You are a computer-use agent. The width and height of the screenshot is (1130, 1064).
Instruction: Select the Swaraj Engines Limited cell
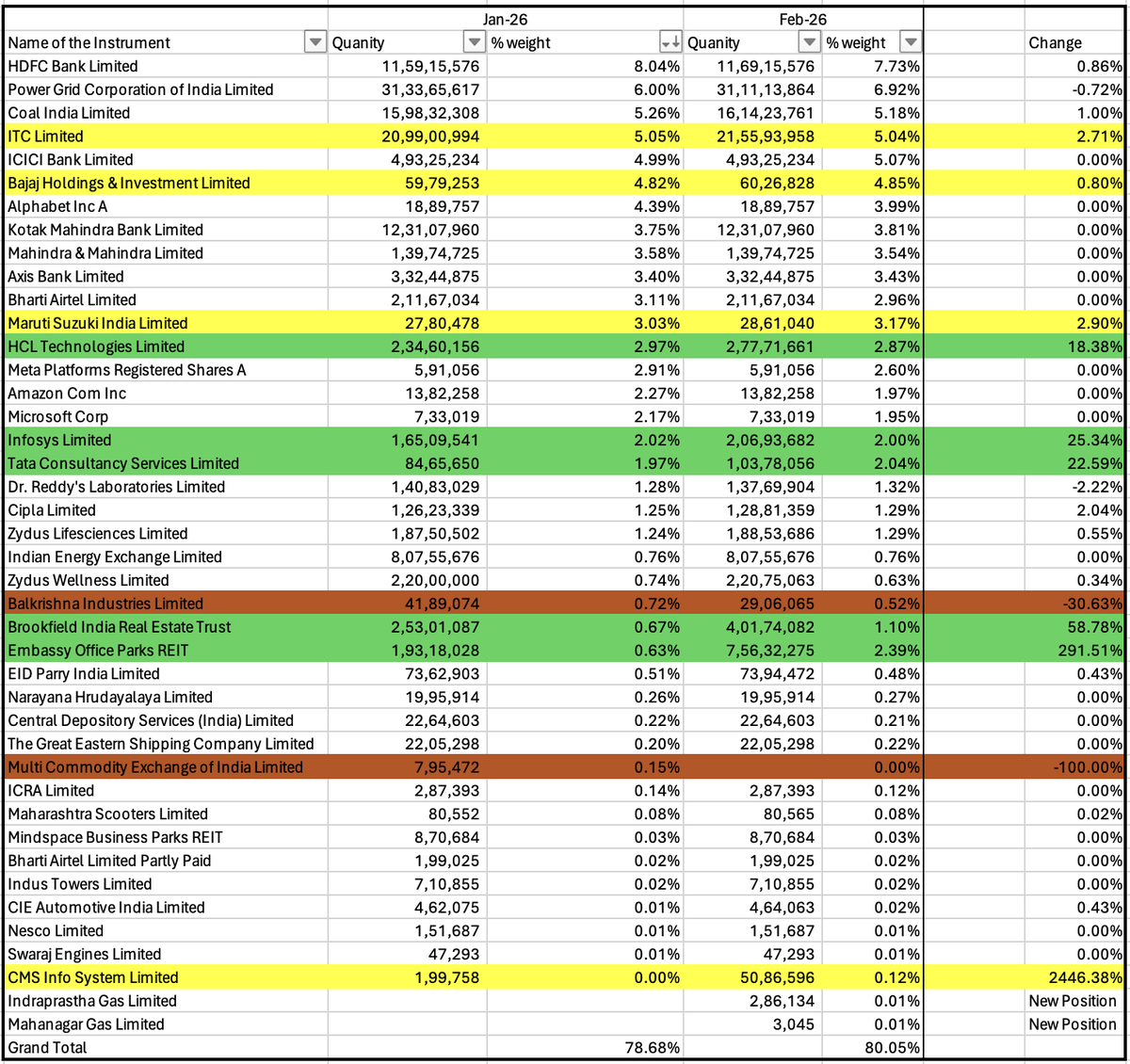click(166, 954)
